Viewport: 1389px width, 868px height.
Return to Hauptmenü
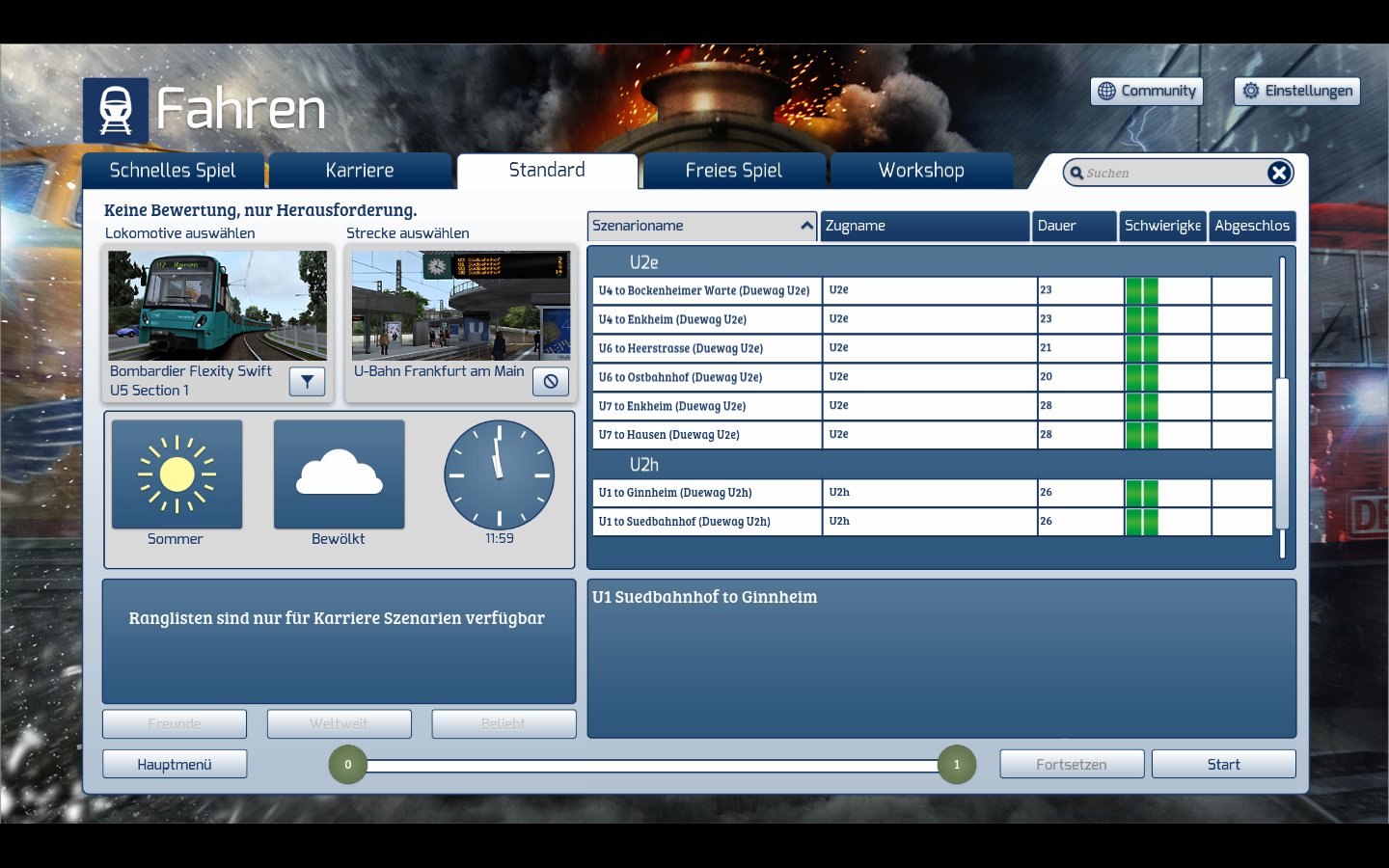175,764
